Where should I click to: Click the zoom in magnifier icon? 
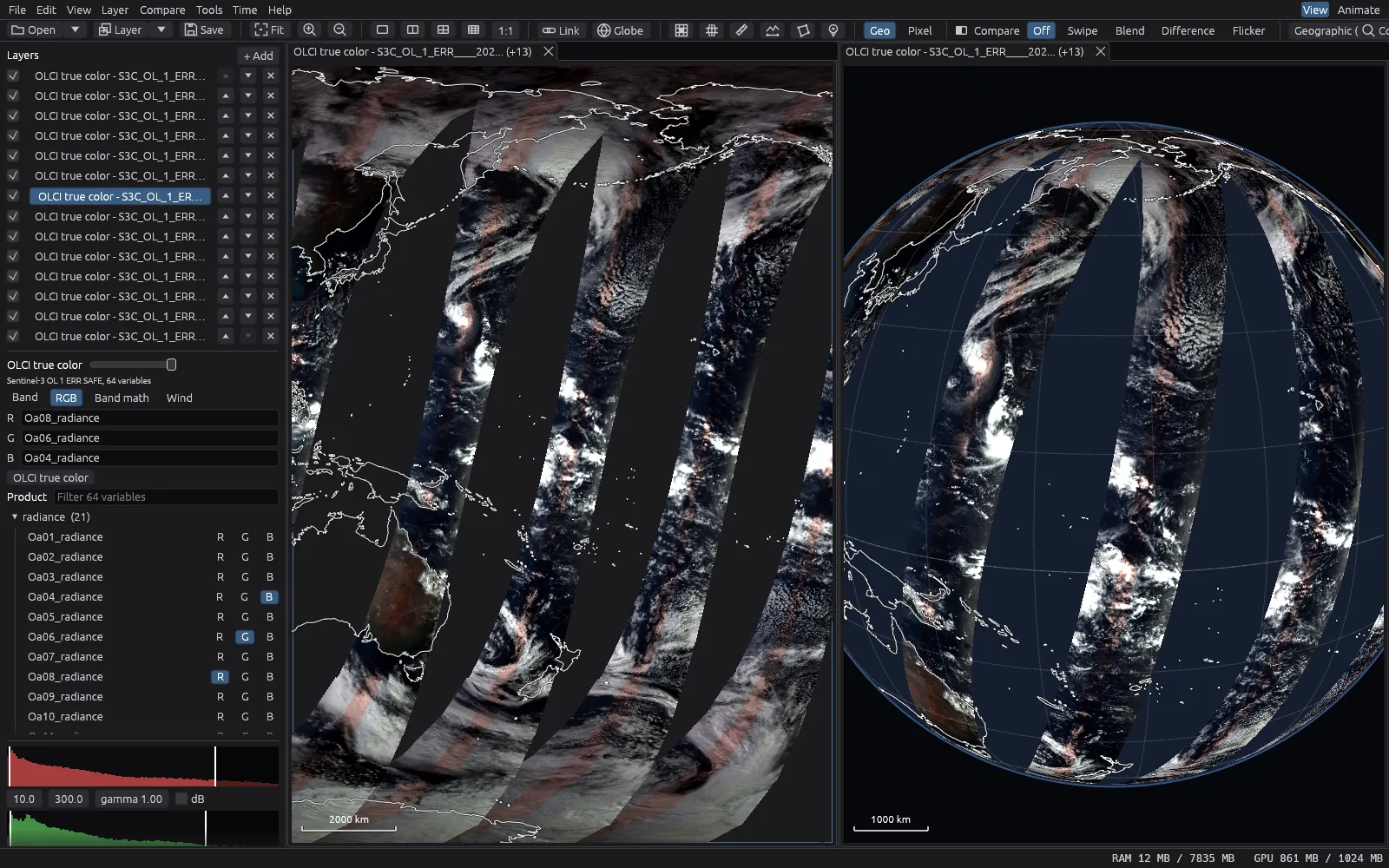(309, 30)
